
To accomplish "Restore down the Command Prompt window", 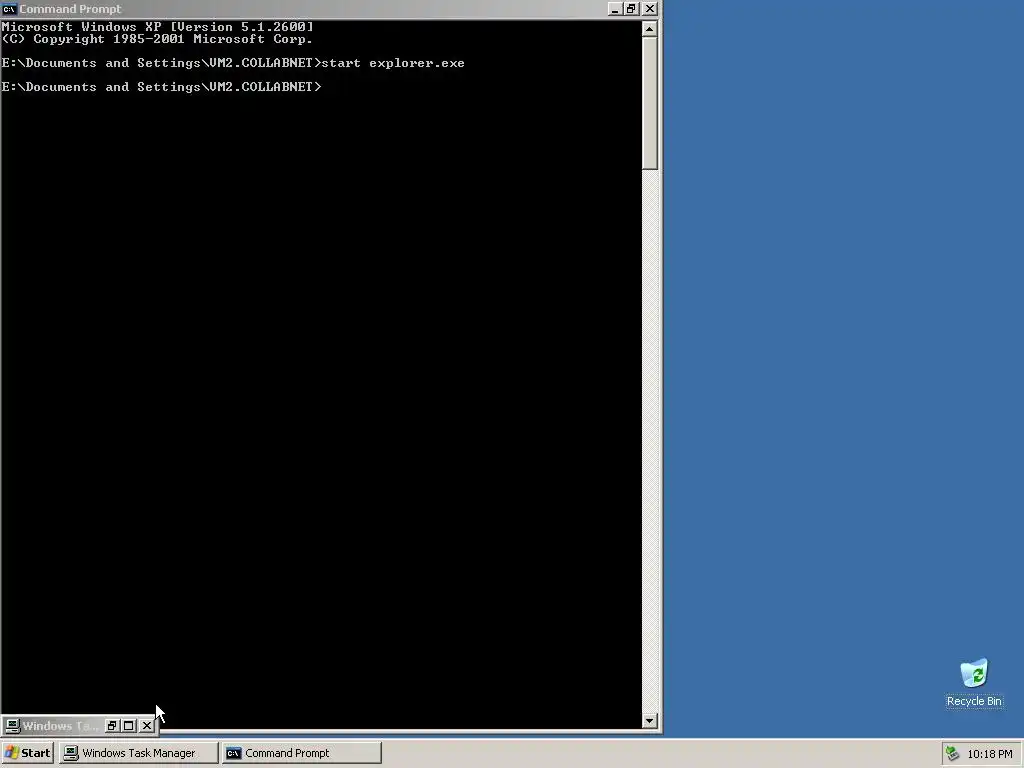I will click(x=631, y=9).
